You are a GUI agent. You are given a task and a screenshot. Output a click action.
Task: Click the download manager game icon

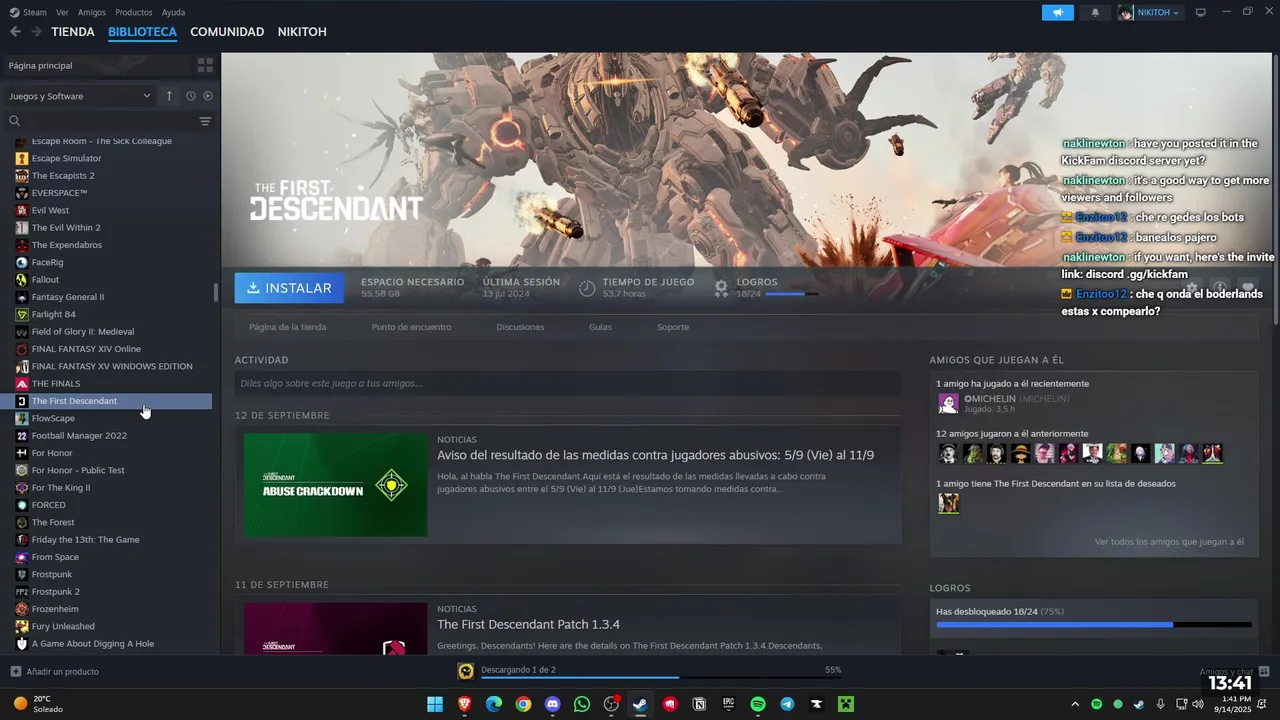tap(466, 671)
